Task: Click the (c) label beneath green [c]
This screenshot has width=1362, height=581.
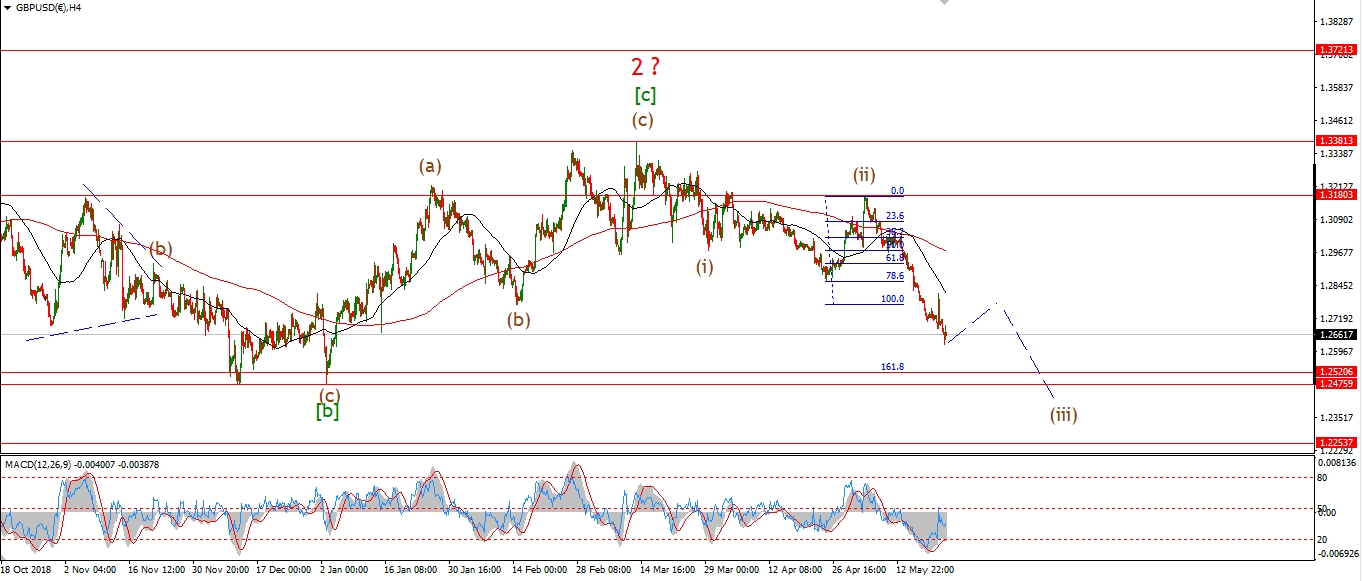Action: (x=642, y=120)
